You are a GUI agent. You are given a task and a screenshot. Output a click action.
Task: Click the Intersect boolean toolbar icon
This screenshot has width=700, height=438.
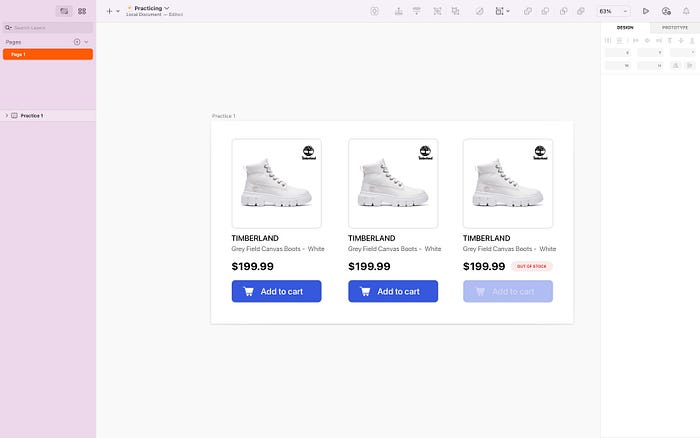[563, 11]
